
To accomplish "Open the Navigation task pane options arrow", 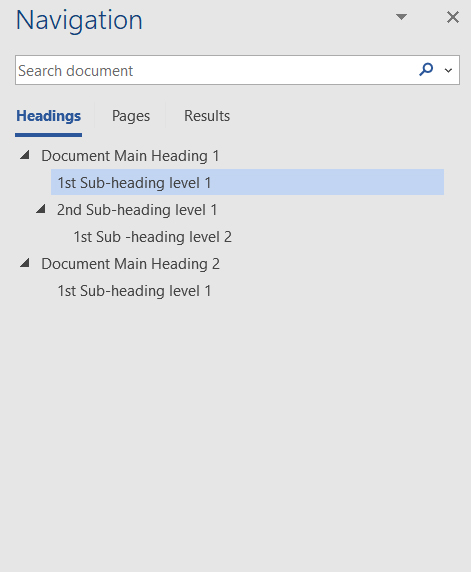I will [401, 17].
